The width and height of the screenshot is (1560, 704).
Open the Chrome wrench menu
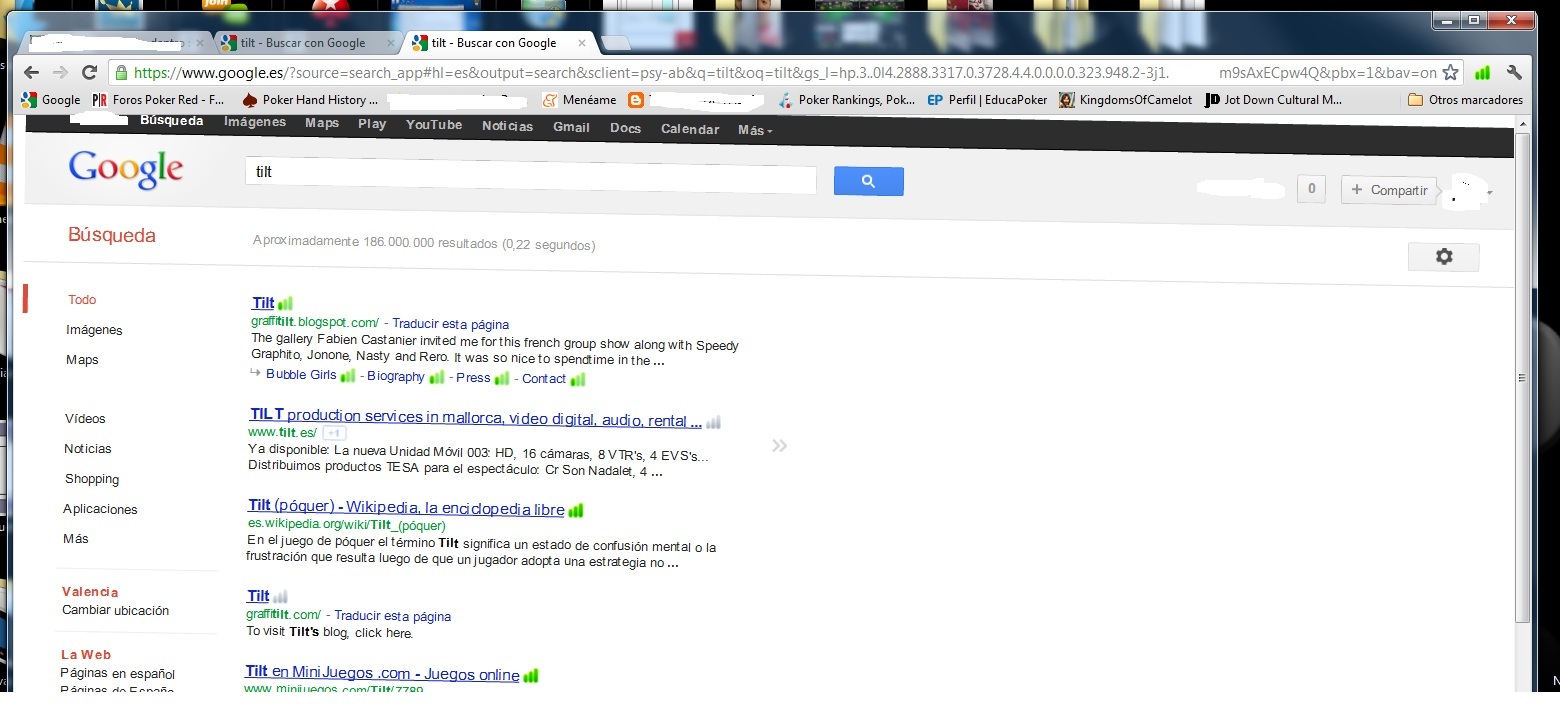coord(1514,72)
